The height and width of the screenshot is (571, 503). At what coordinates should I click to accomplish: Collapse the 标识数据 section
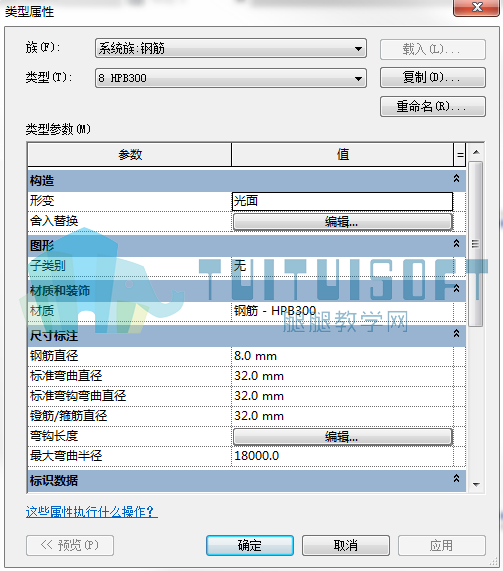tap(456, 479)
